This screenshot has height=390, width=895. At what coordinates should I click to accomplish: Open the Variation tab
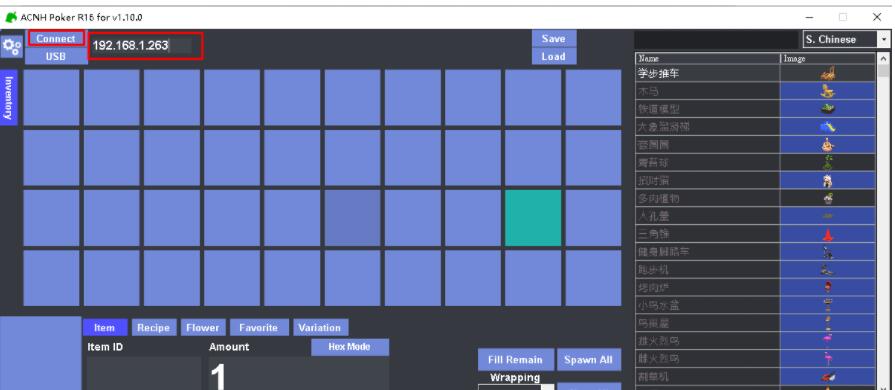click(x=320, y=328)
